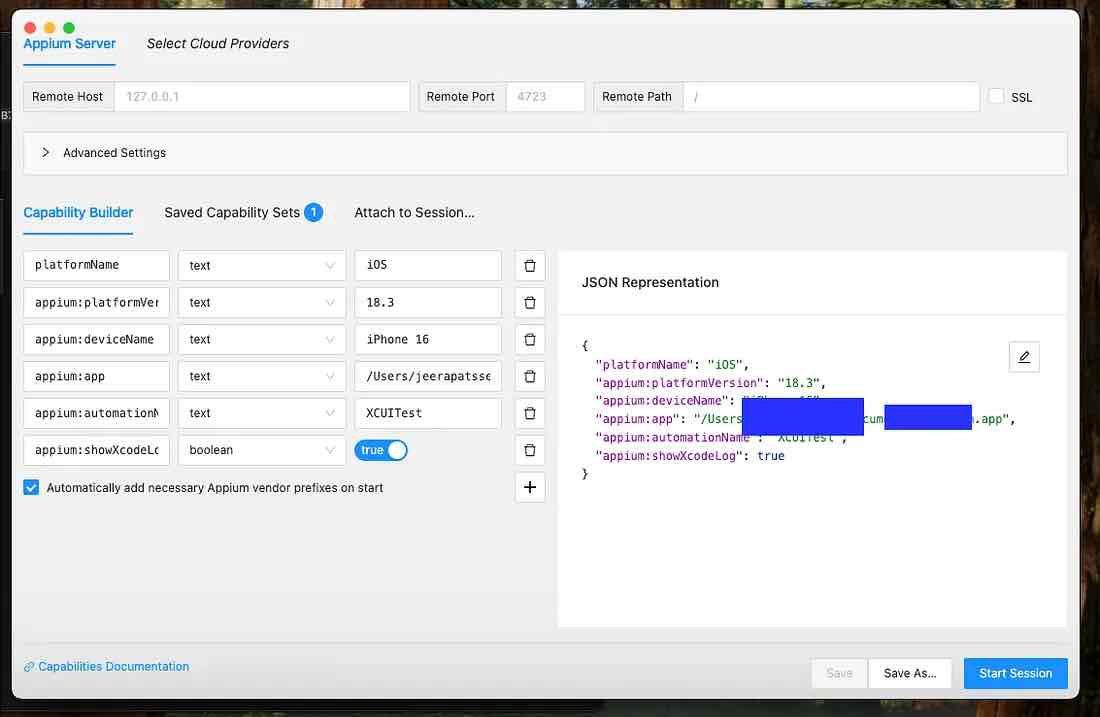
Task: Open boolean type dropdown for showXcodeLog
Action: tap(262, 450)
